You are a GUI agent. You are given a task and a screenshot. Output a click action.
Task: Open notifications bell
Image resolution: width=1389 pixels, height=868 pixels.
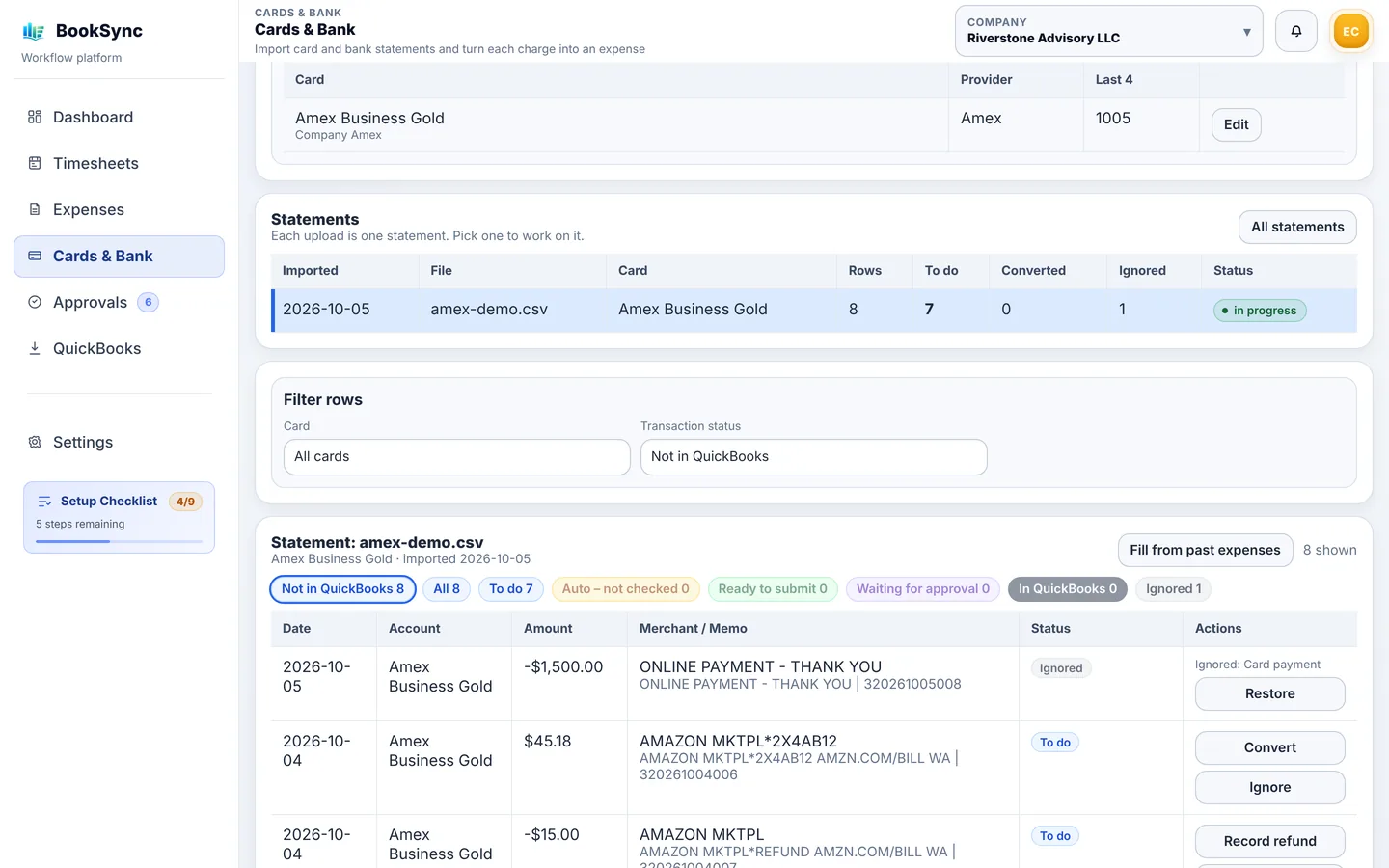pos(1296,31)
